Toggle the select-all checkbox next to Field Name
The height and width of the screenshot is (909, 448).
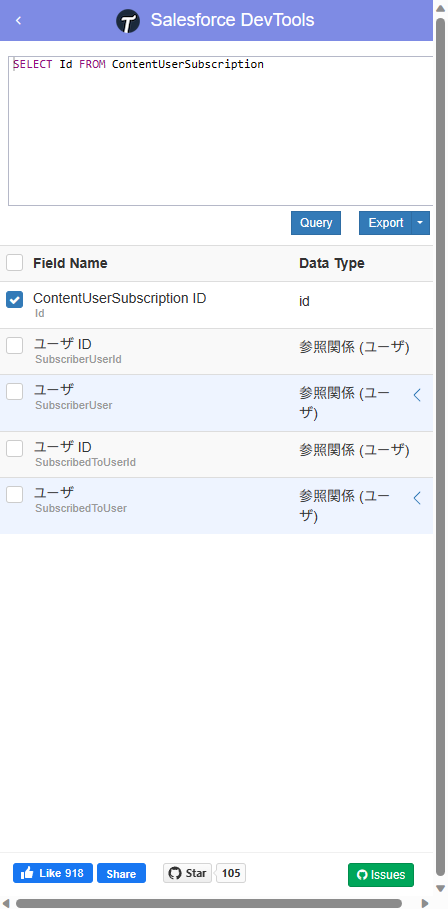[14, 263]
